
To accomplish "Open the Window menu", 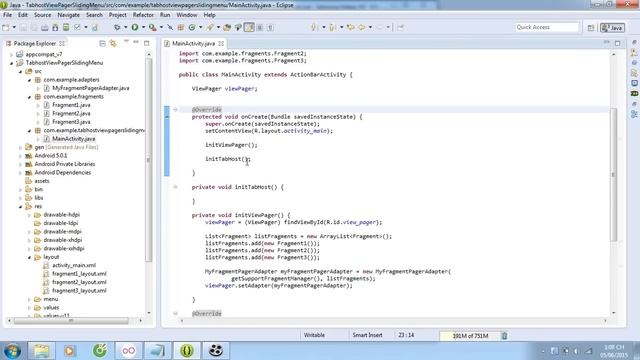I will click(187, 15).
